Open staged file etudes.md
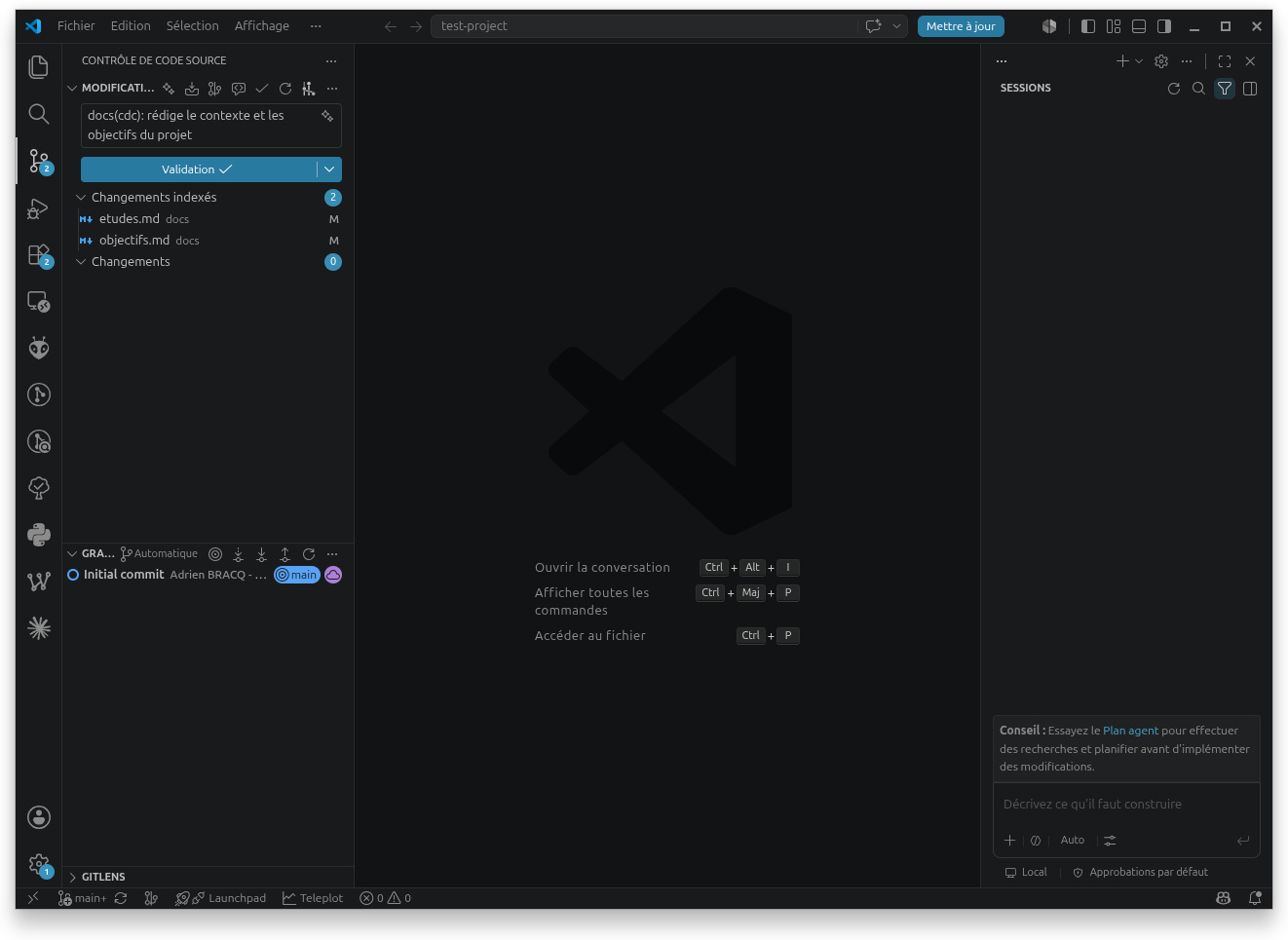This screenshot has width=1288, height=940. click(x=208, y=219)
